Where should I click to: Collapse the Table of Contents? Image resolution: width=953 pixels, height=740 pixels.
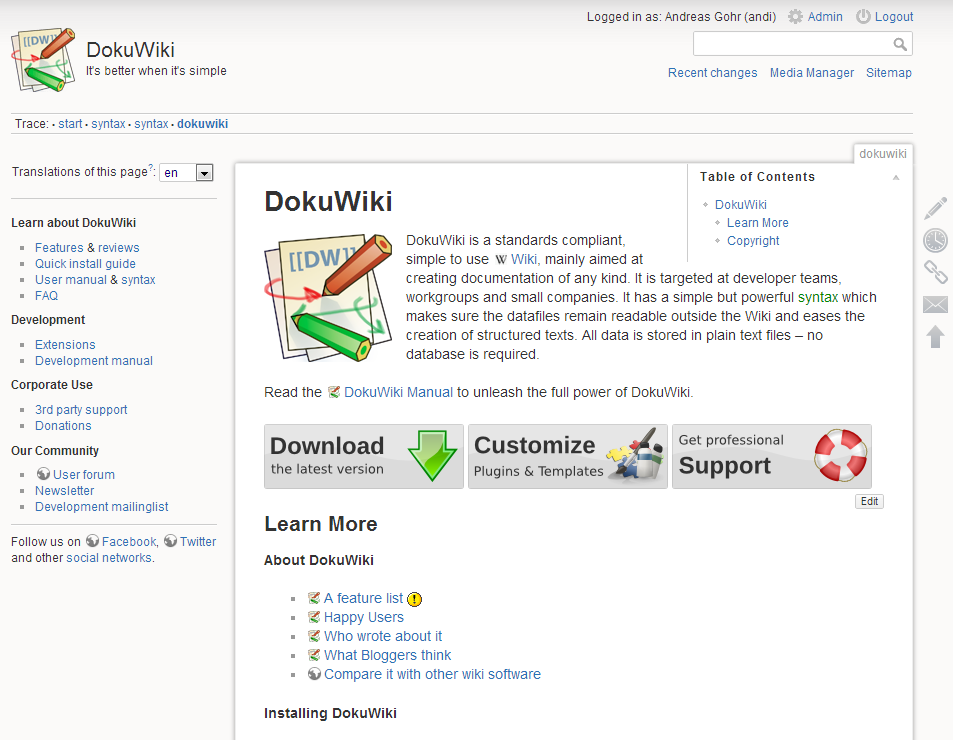(x=896, y=177)
